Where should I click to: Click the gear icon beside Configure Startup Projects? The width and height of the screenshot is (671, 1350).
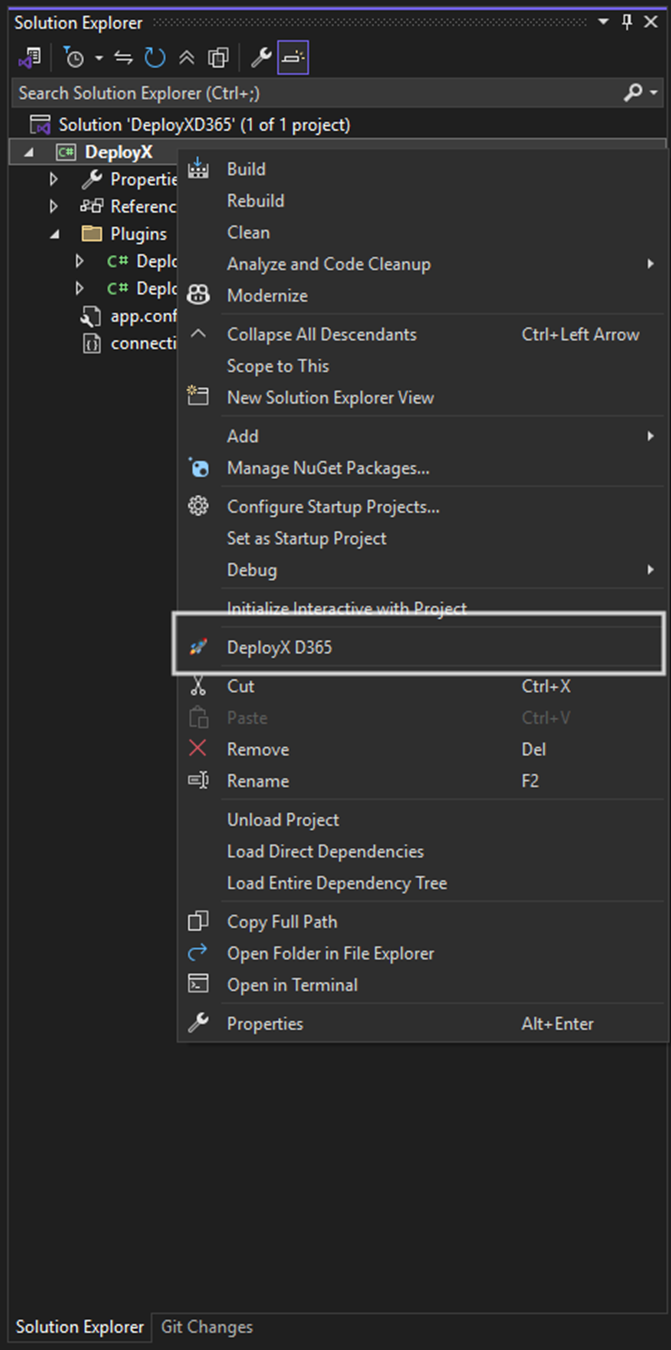pyautogui.click(x=198, y=506)
